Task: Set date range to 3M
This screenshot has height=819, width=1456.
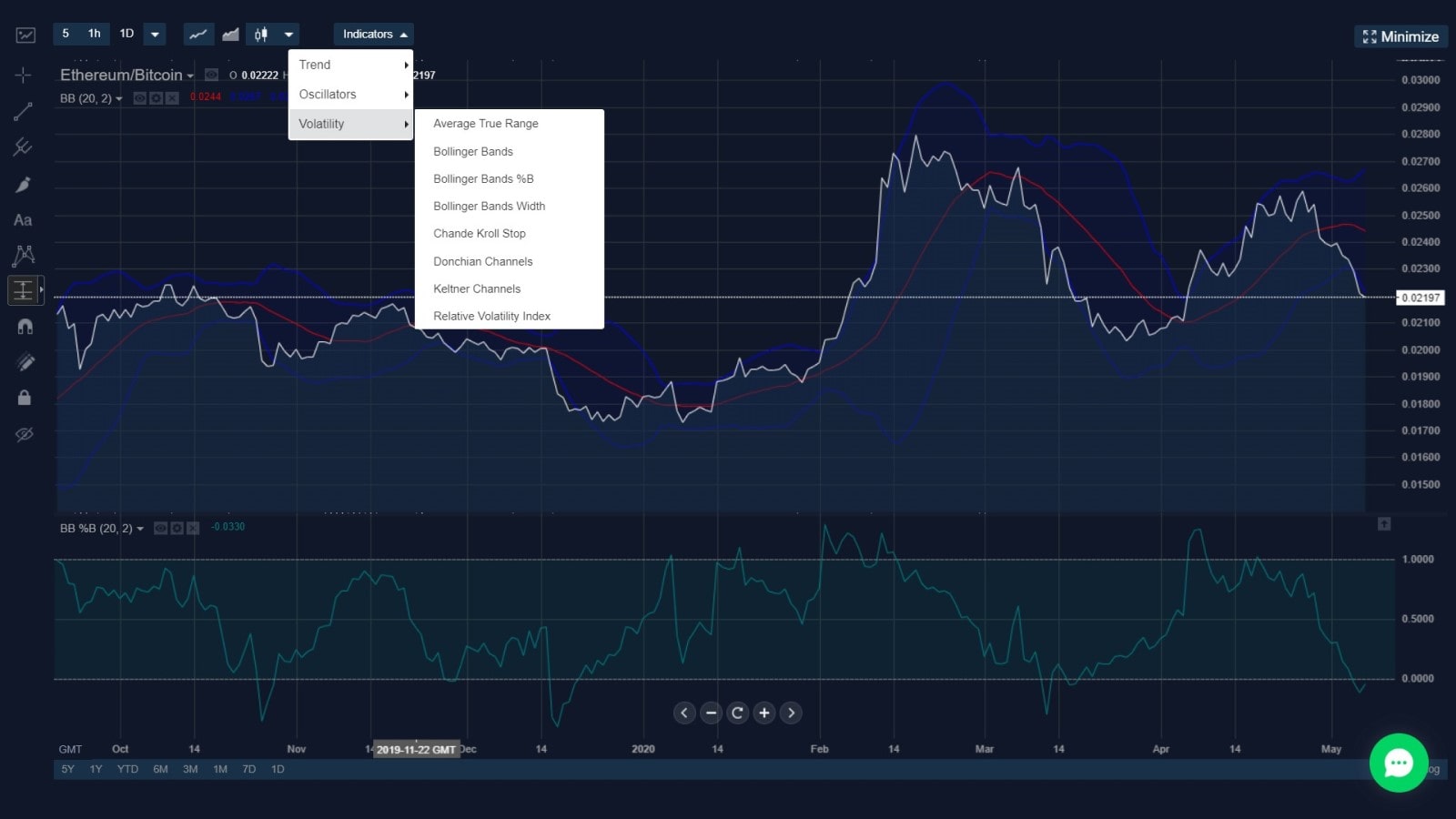Action: pos(190,769)
